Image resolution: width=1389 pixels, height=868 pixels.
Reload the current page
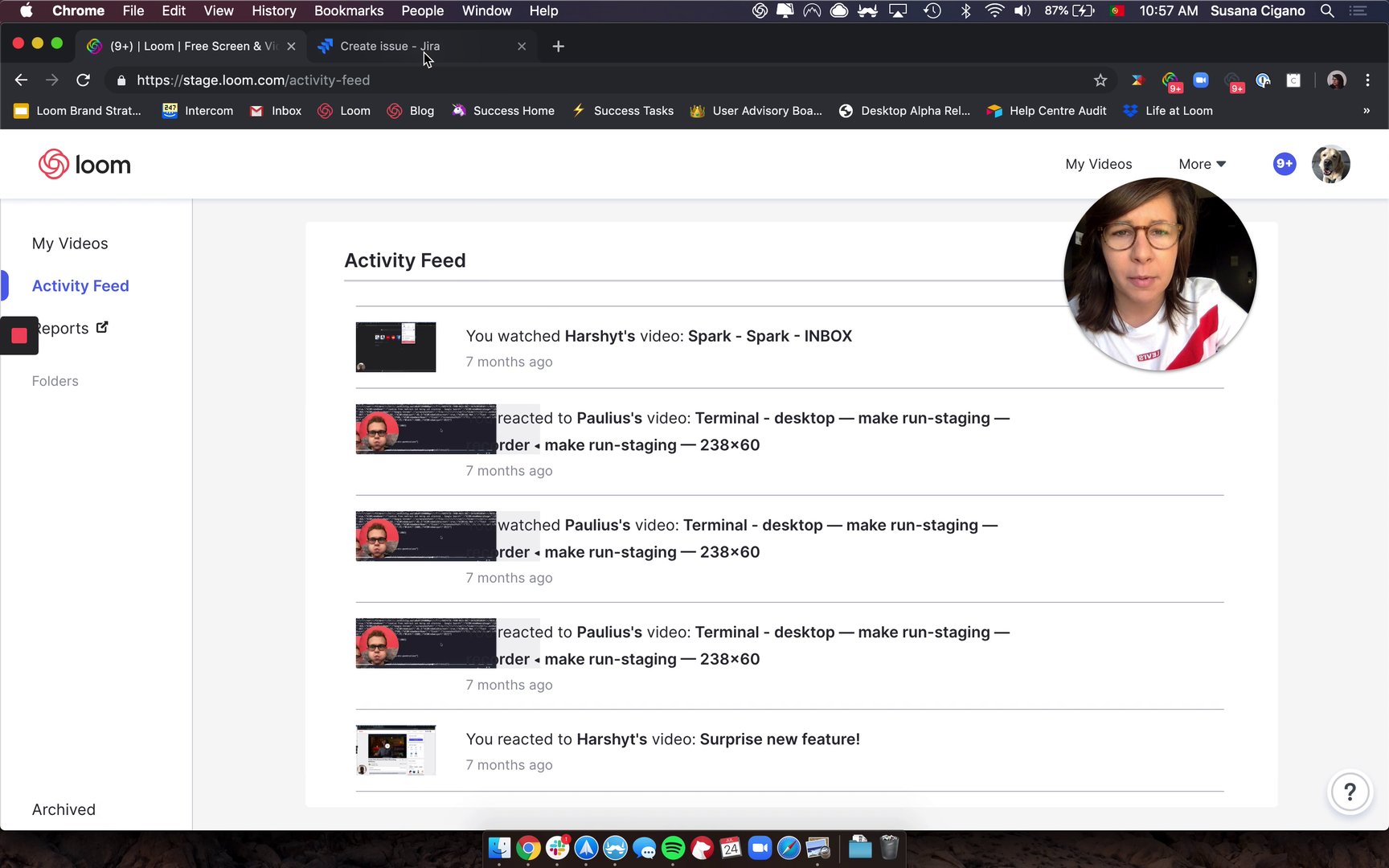click(x=83, y=80)
